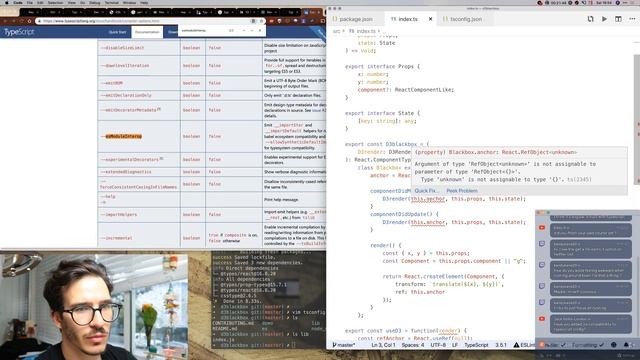This screenshot has height=360, width=640.
Task: Open the Help menu in menu bar
Action: [x=144, y=2]
